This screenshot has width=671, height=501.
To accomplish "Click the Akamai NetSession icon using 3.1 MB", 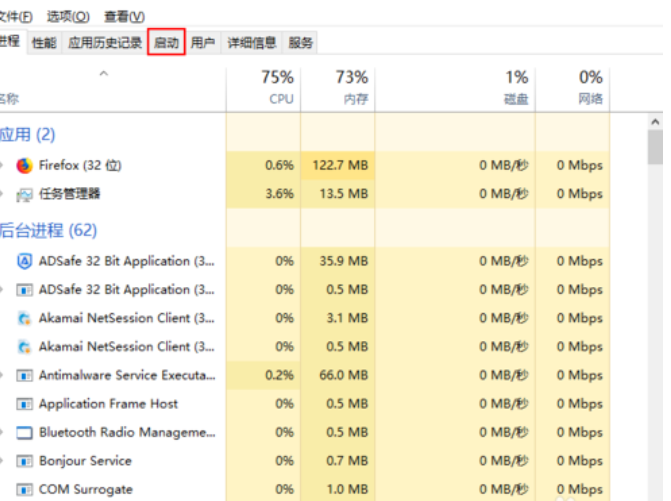I will coord(24,318).
